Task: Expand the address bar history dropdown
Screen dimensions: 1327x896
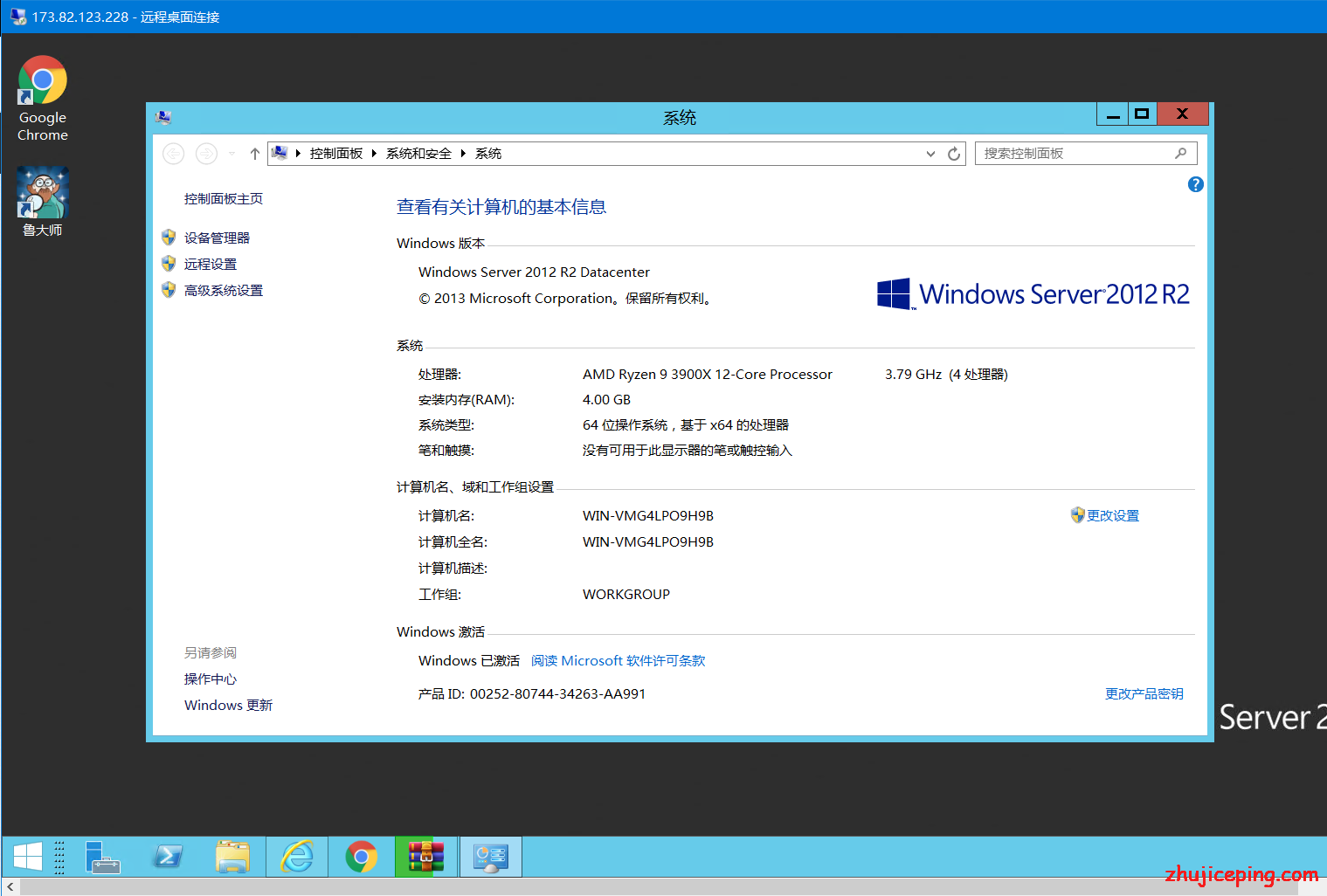Action: 930,154
